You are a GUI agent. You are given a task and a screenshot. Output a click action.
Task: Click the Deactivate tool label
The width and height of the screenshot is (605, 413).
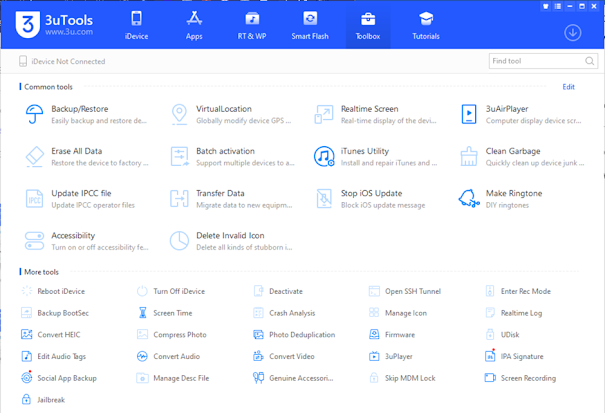click(x=286, y=291)
